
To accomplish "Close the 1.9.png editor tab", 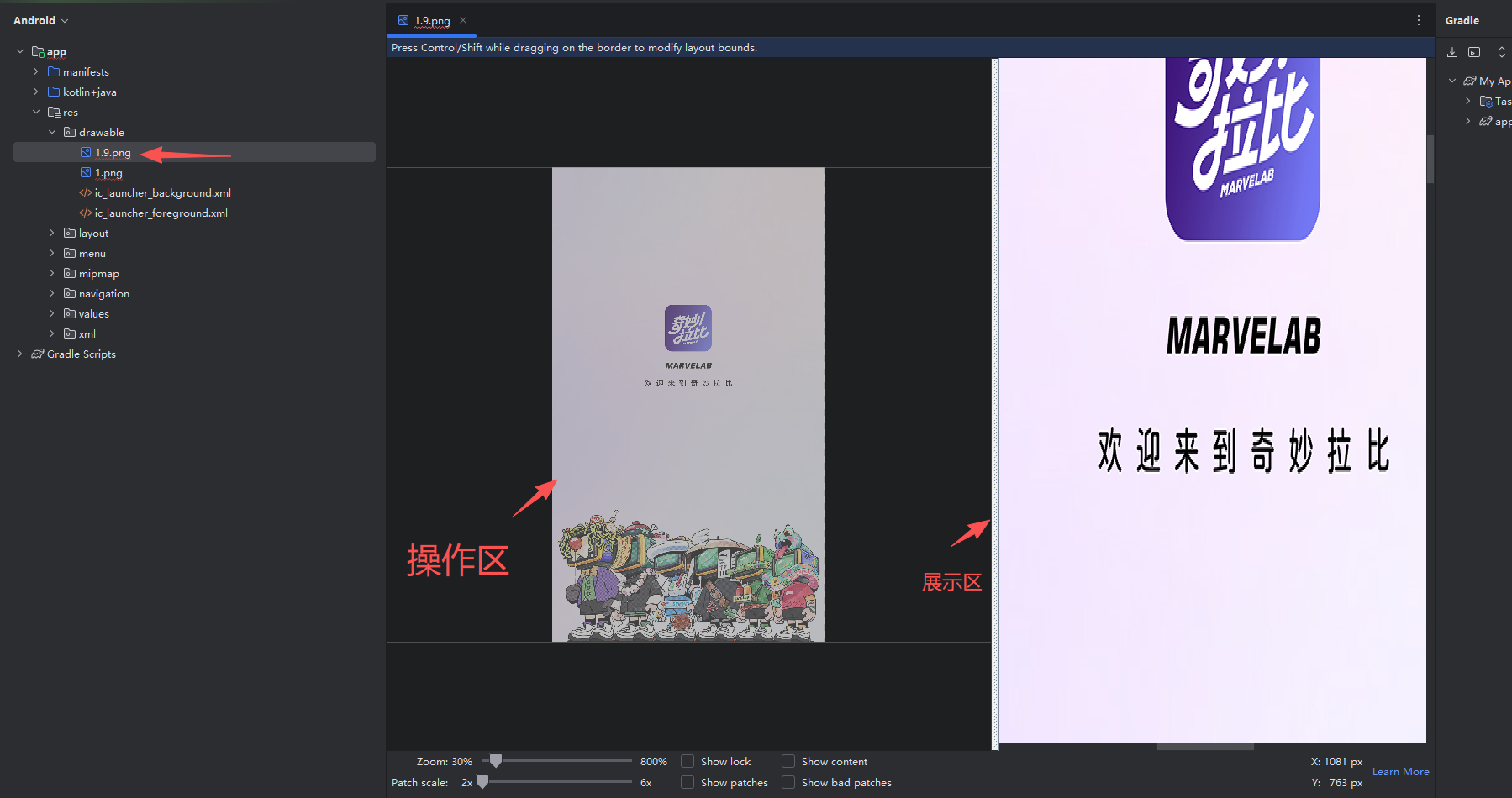I will pos(463,20).
